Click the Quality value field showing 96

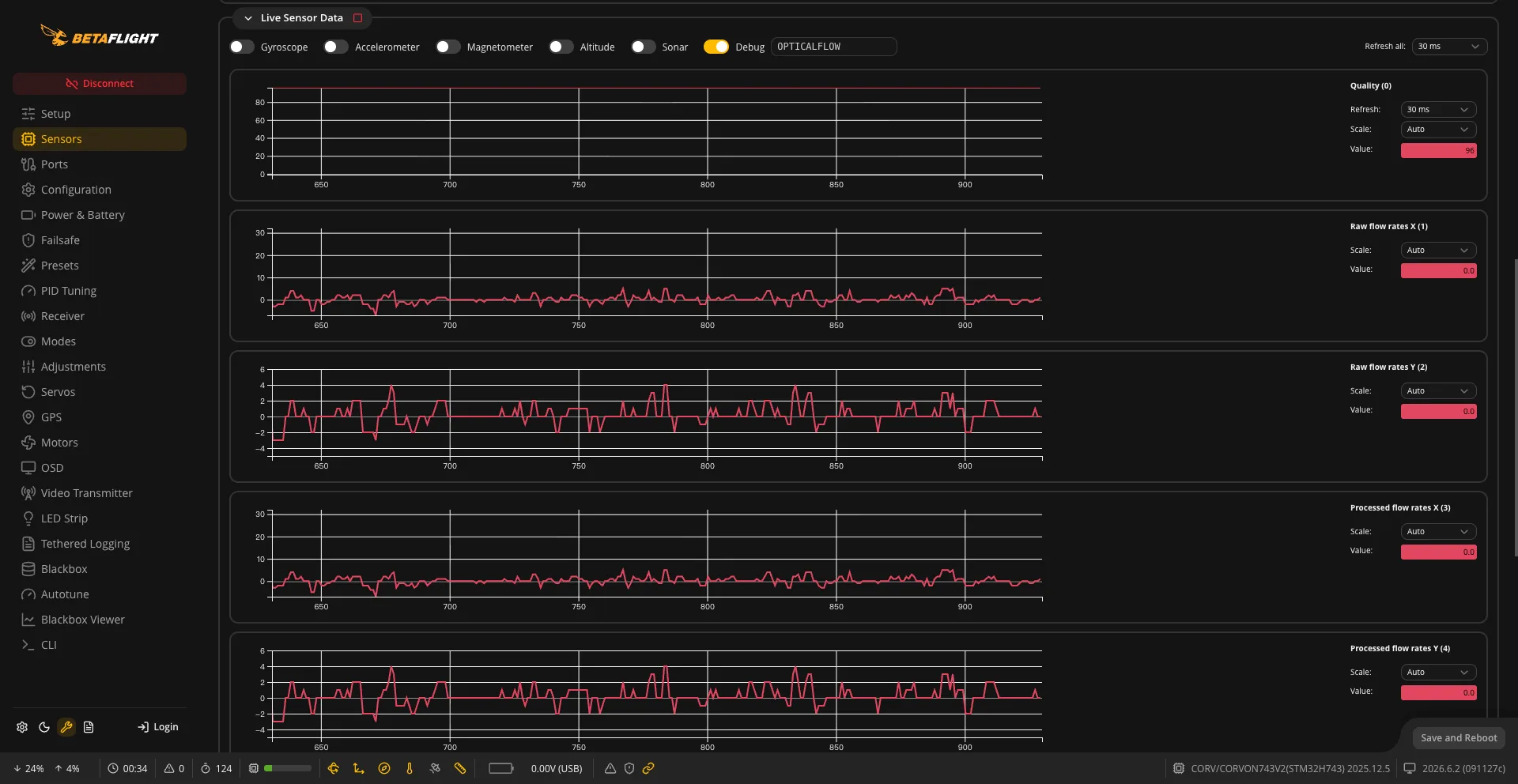click(x=1438, y=150)
